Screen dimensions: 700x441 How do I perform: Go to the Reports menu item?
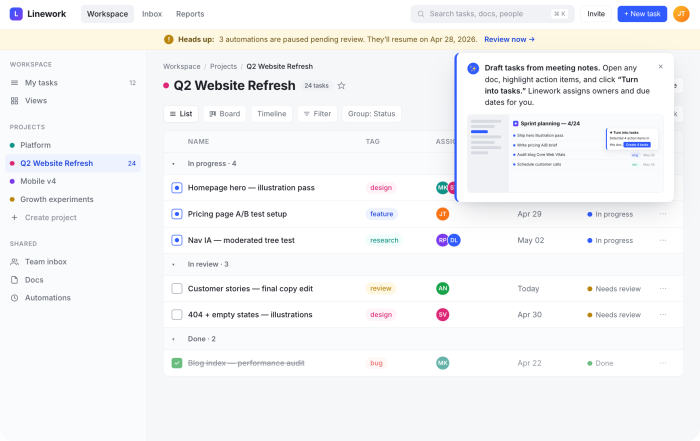(x=190, y=14)
